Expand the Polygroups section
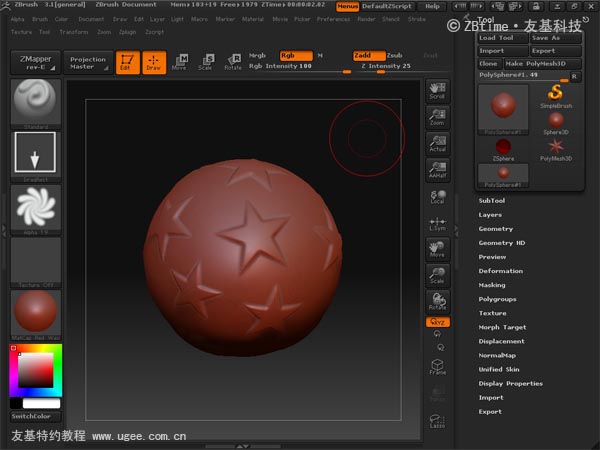 tap(497, 299)
